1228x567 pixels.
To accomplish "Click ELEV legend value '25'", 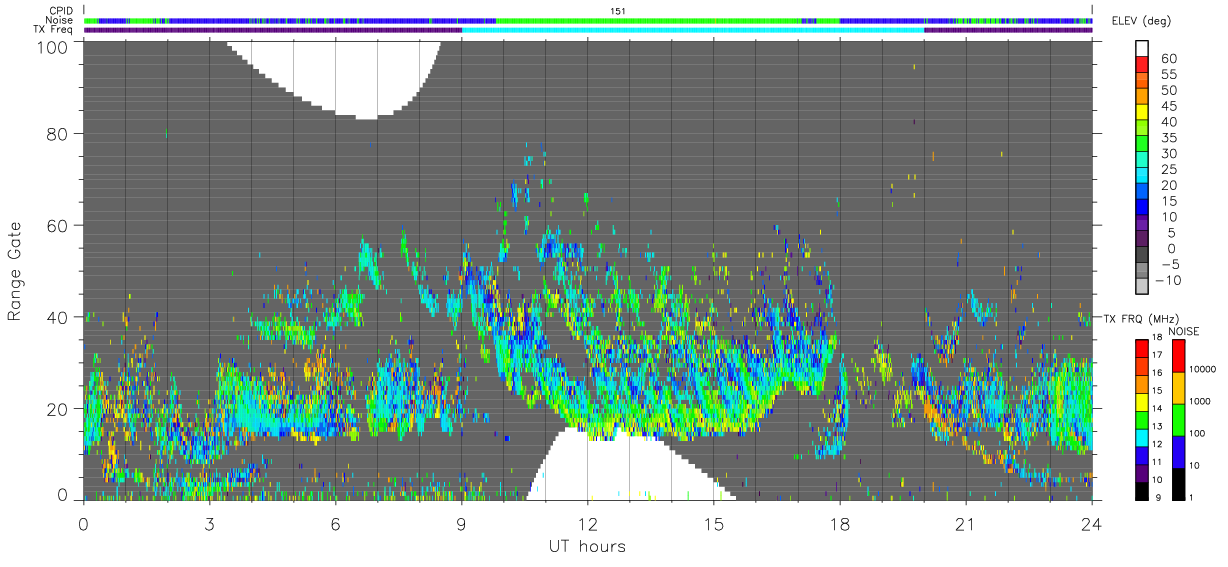I will [x=1169, y=169].
